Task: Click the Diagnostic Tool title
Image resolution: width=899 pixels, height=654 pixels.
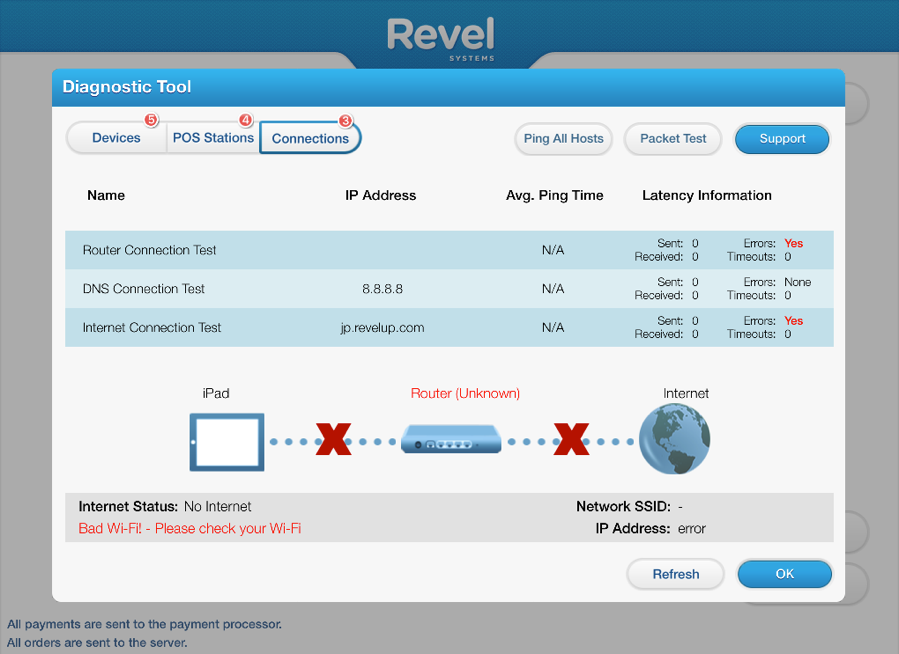Action: coord(127,87)
